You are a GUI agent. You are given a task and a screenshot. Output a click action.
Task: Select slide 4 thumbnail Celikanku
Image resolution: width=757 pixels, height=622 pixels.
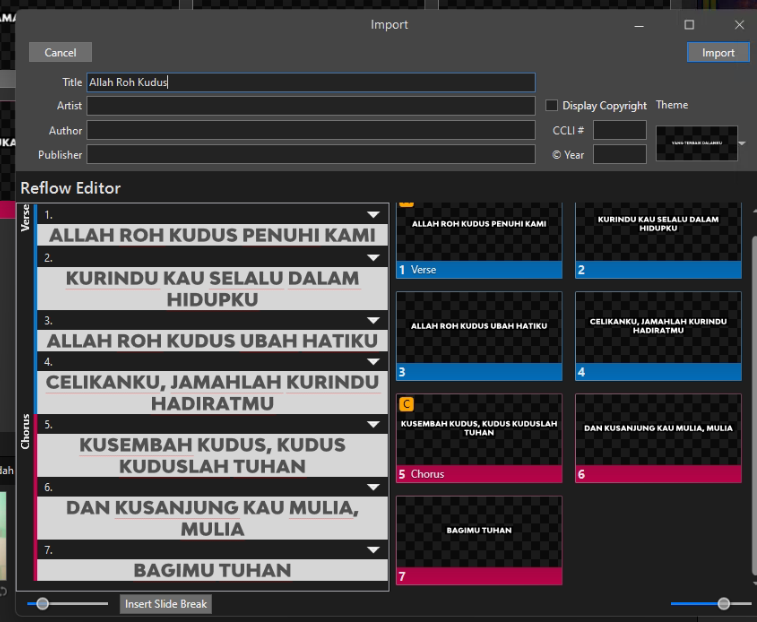658,327
